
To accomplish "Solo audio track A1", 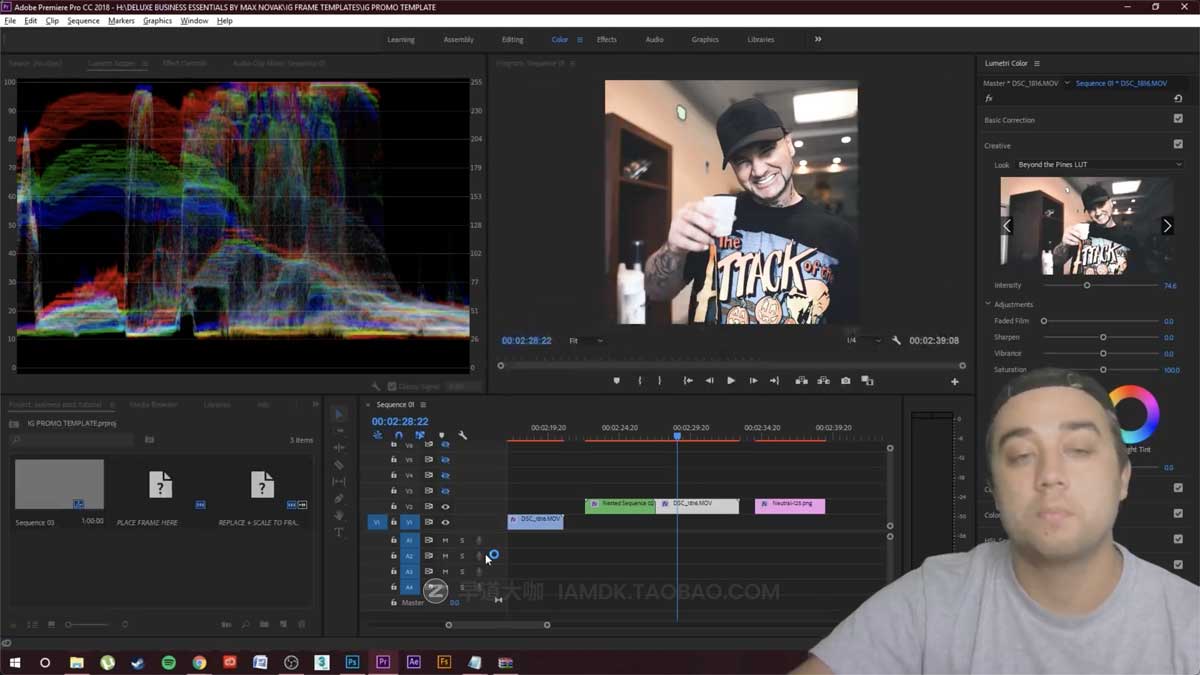I will pos(462,540).
